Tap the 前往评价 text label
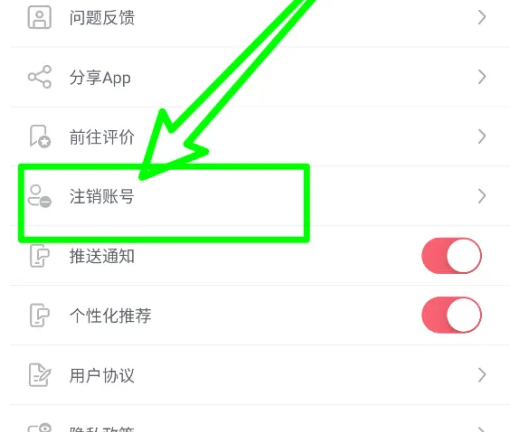The width and height of the screenshot is (511, 432). [102, 137]
